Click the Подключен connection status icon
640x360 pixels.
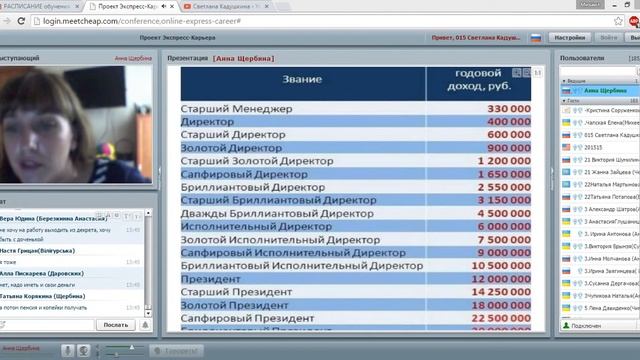(x=566, y=325)
